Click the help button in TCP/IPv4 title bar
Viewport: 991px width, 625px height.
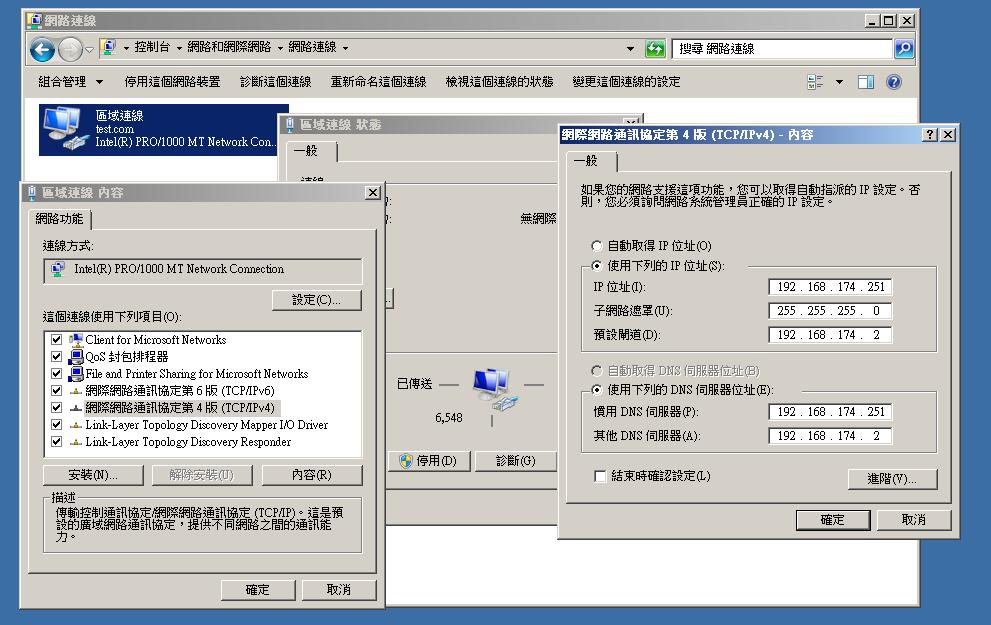(x=930, y=134)
